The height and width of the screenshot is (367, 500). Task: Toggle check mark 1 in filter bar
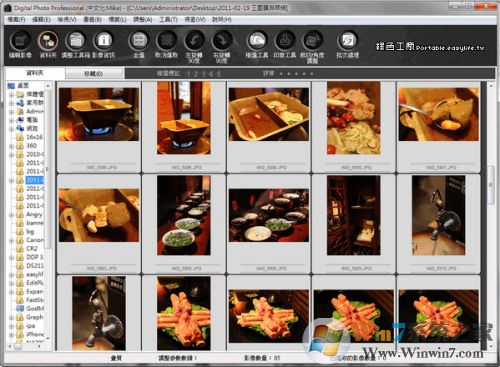point(188,74)
